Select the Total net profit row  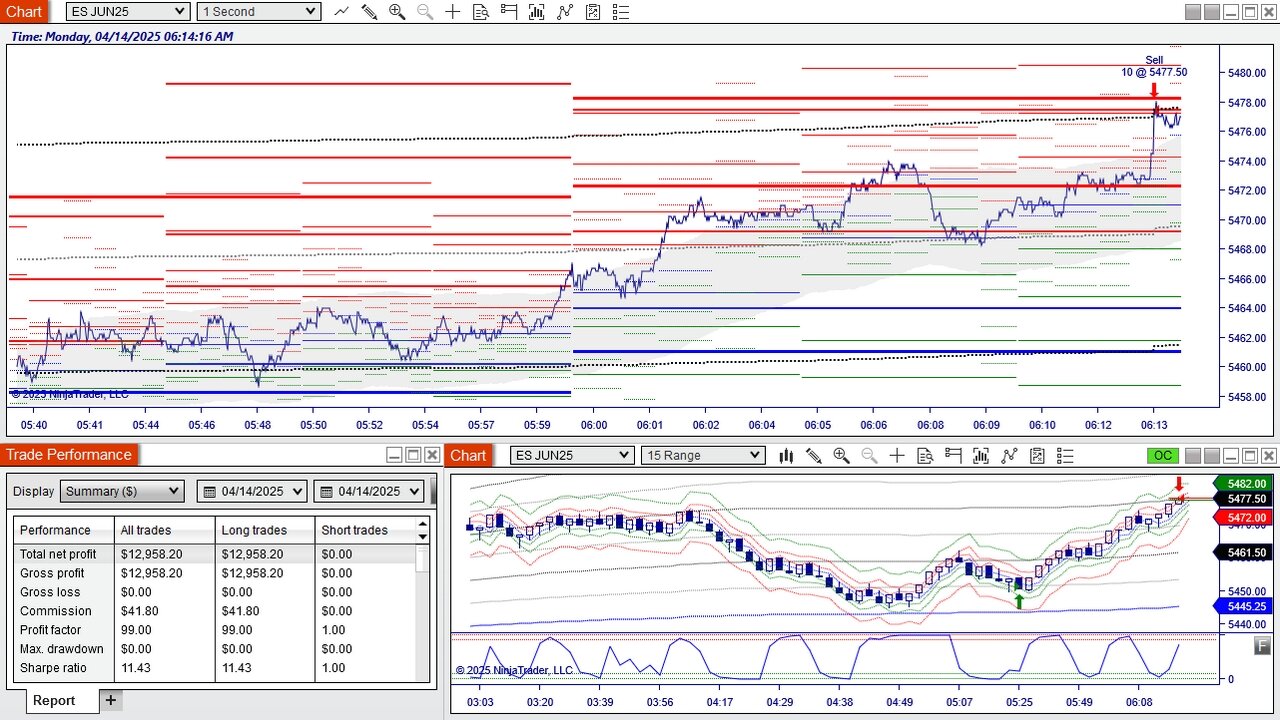(215, 554)
